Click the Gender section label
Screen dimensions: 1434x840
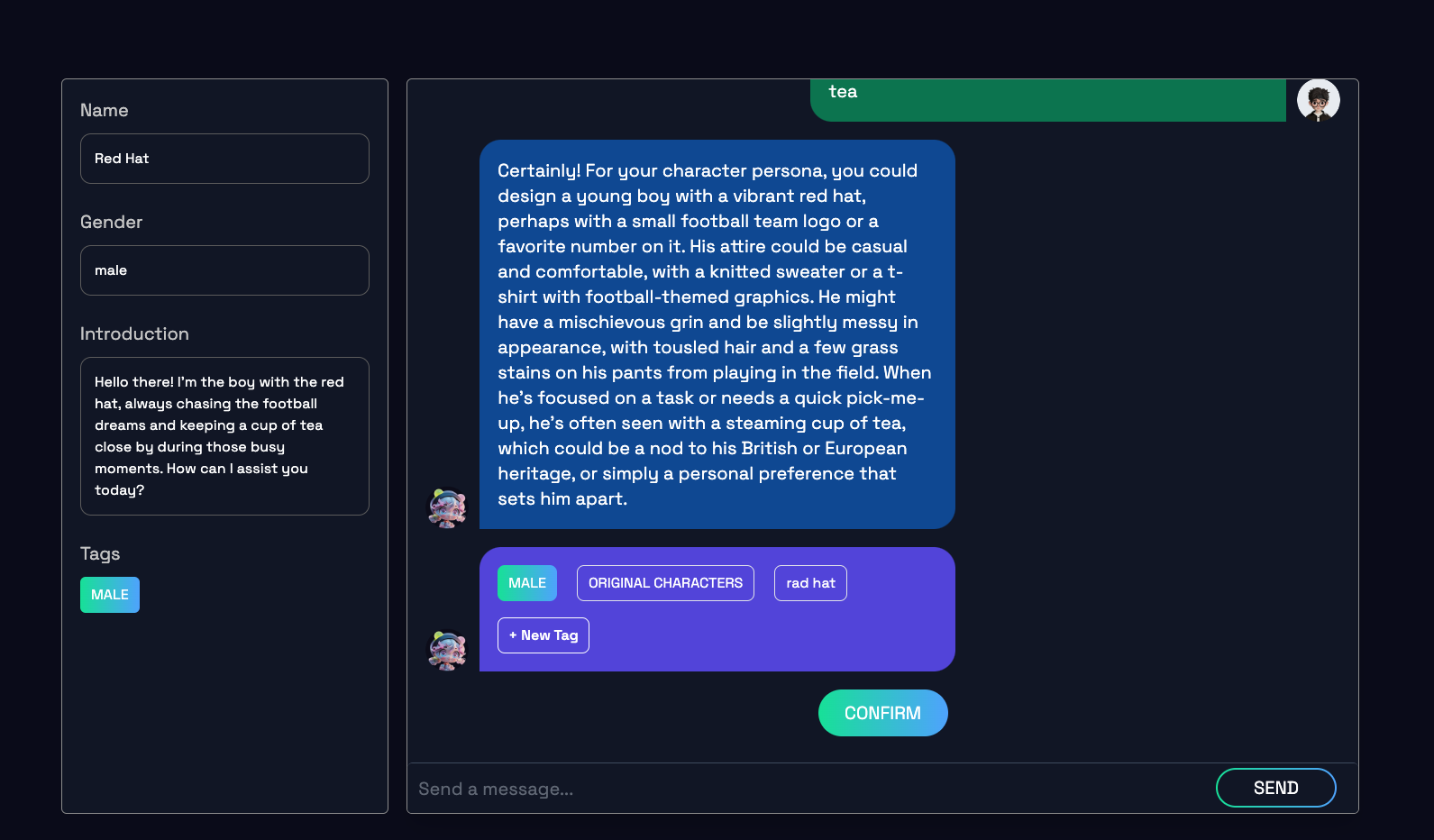[x=111, y=222]
